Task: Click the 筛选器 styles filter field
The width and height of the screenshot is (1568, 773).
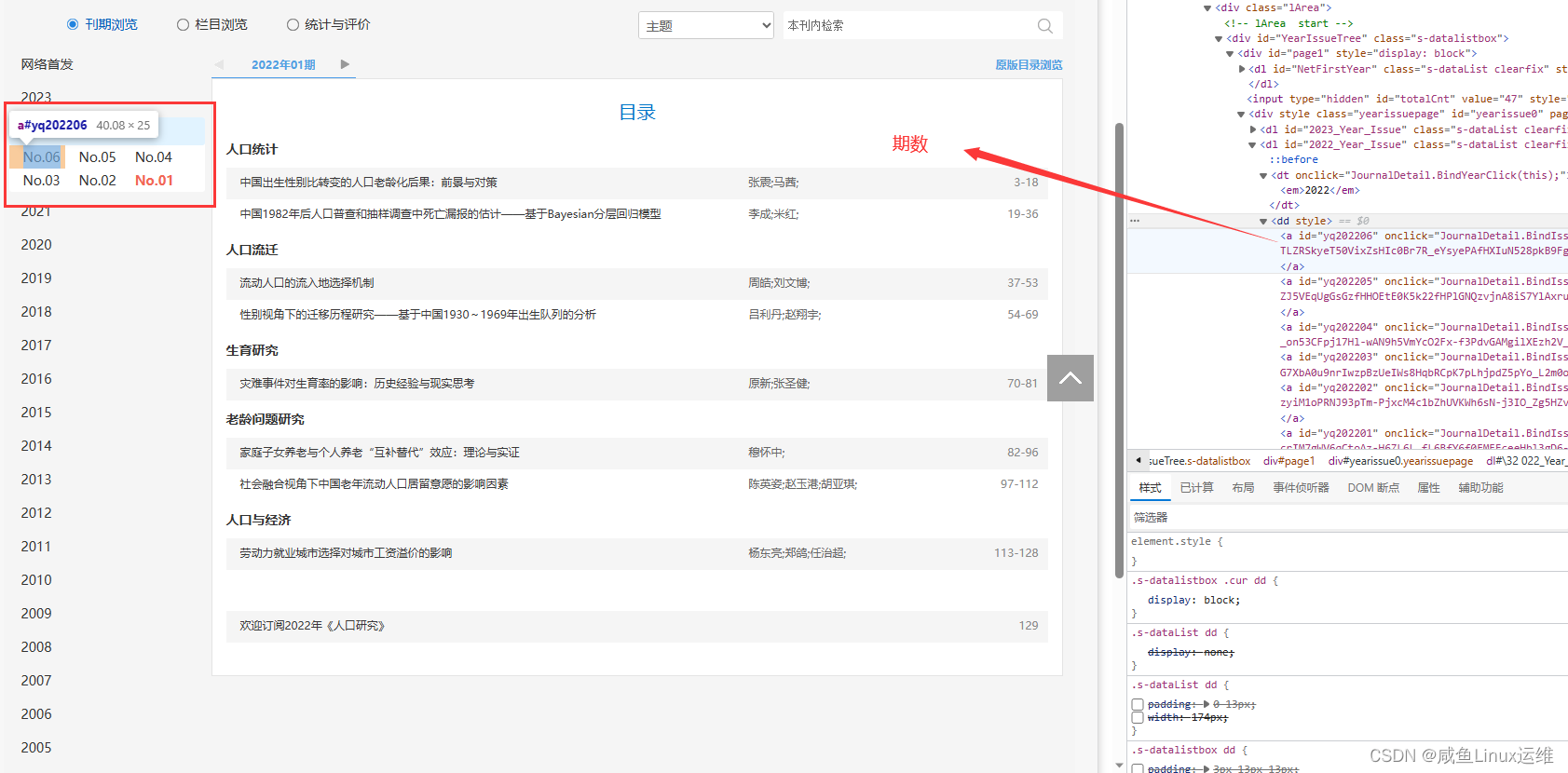Action: click(1347, 517)
